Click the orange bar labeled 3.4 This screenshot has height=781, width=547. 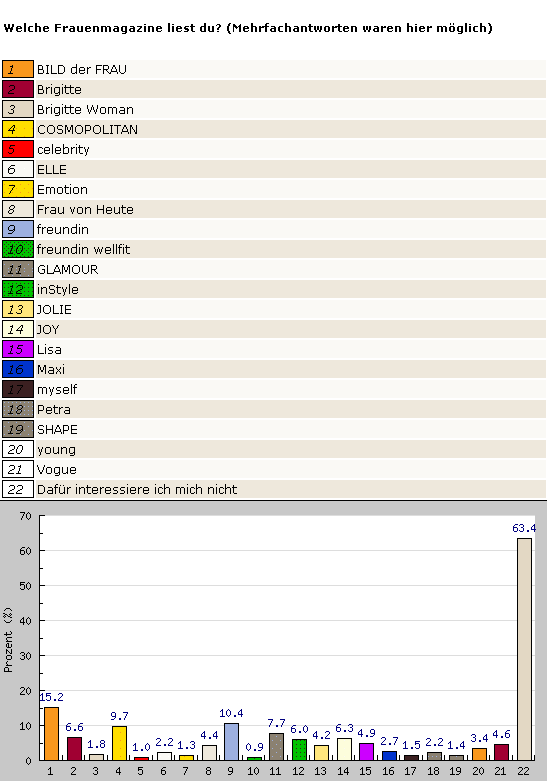pyautogui.click(x=479, y=754)
